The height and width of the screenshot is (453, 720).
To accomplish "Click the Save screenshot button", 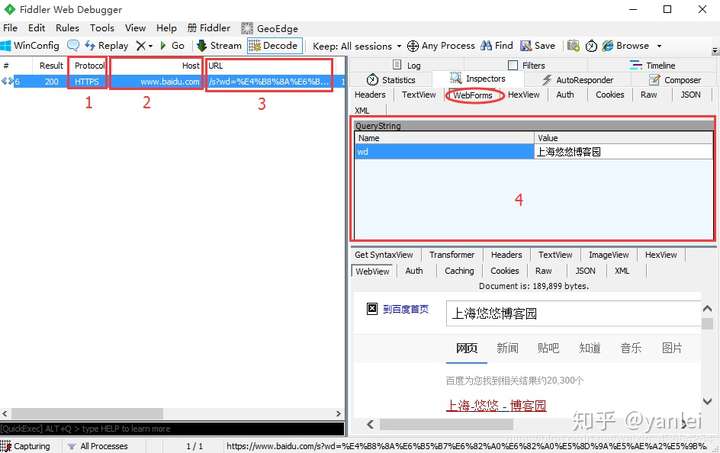I will tap(538, 46).
